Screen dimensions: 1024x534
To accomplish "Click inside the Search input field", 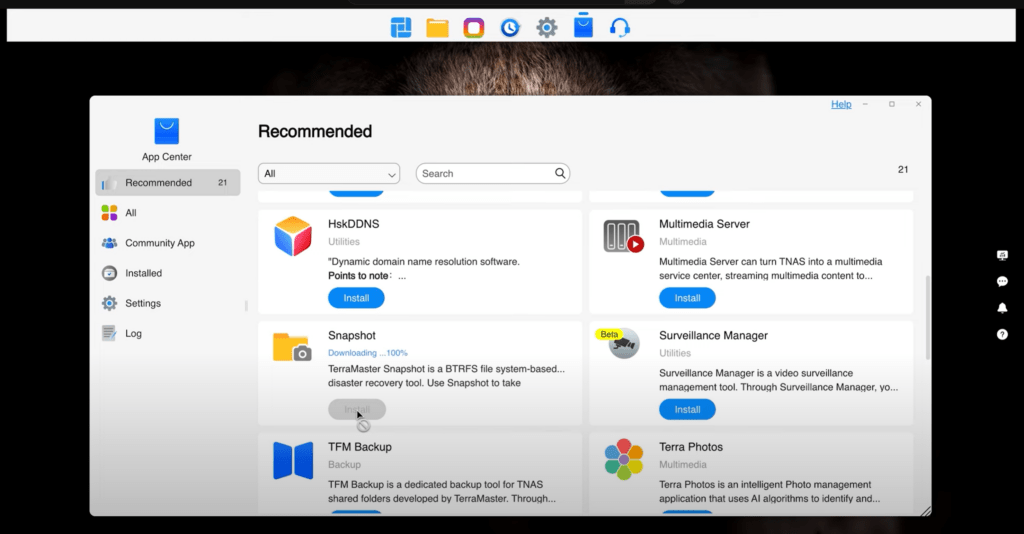I will [x=485, y=174].
